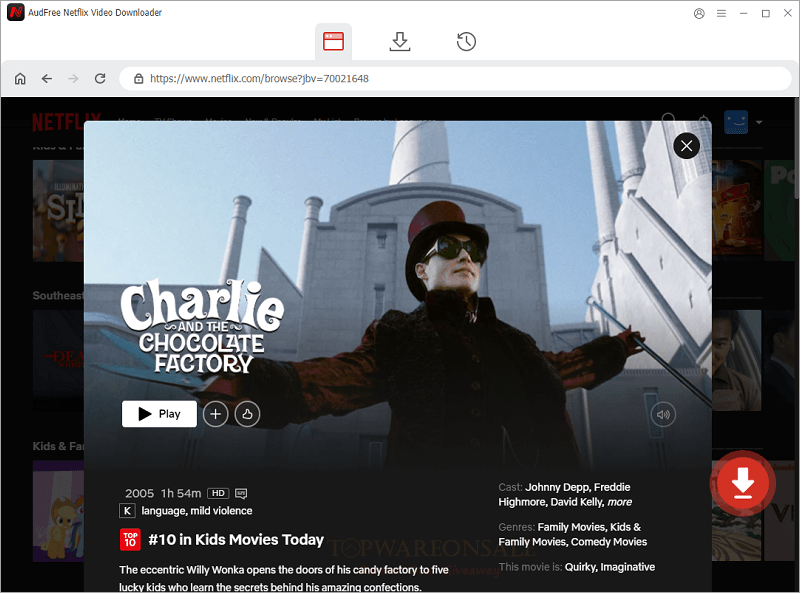Screen dimensions: 800x593
Task: Click the HD quality badge
Action: coord(218,493)
